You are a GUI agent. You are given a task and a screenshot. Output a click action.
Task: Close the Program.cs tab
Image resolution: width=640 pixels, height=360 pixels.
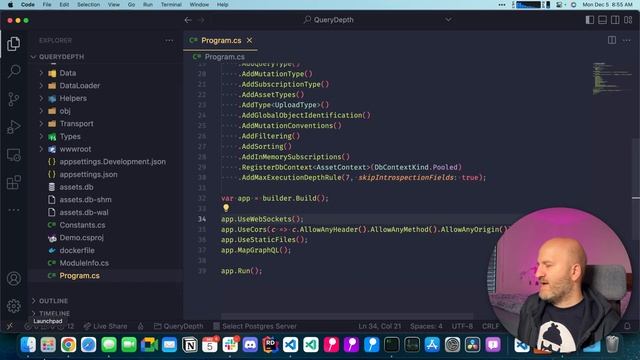(x=249, y=40)
